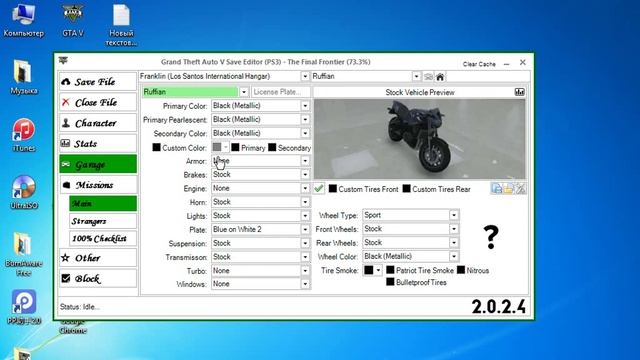Screen dimensions: 640x360
Task: Open the Компьютер desktop icon
Action: click(23, 20)
